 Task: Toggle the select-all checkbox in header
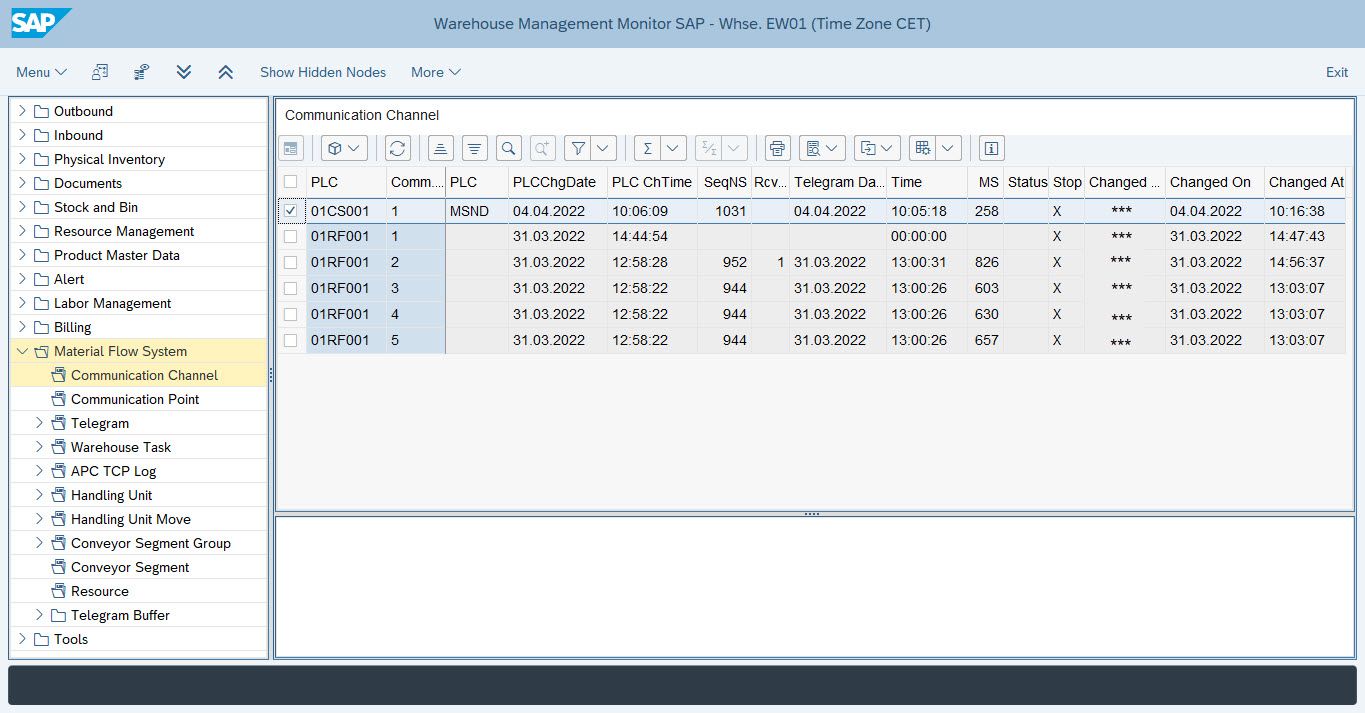tap(290, 182)
